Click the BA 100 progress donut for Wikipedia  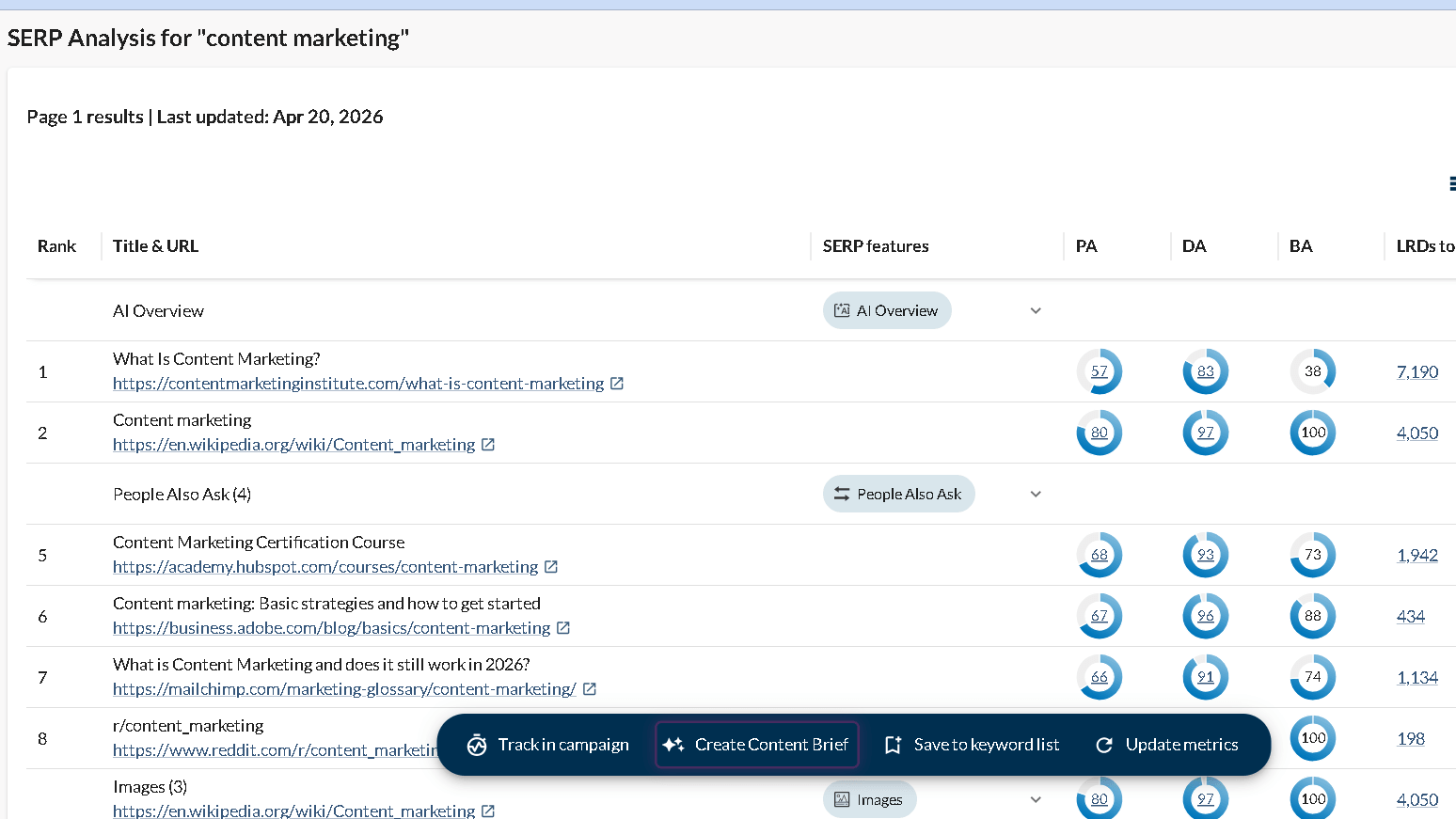pos(1312,433)
